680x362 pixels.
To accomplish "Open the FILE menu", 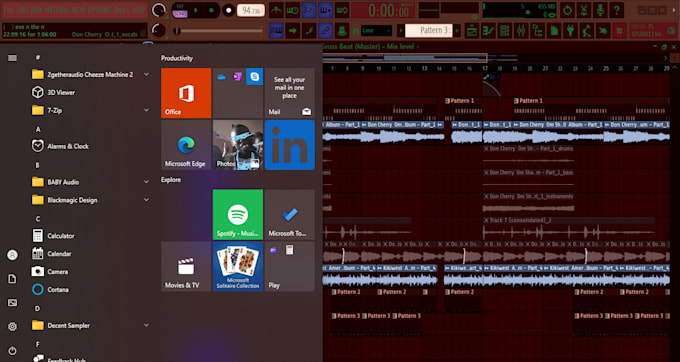I will (x=9, y=10).
